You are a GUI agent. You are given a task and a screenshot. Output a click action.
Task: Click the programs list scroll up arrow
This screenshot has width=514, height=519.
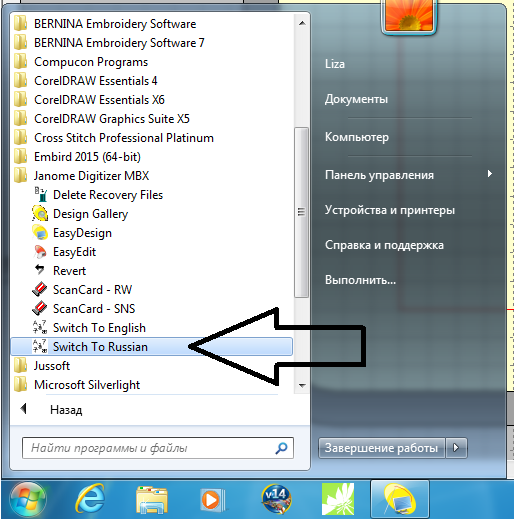point(302,23)
